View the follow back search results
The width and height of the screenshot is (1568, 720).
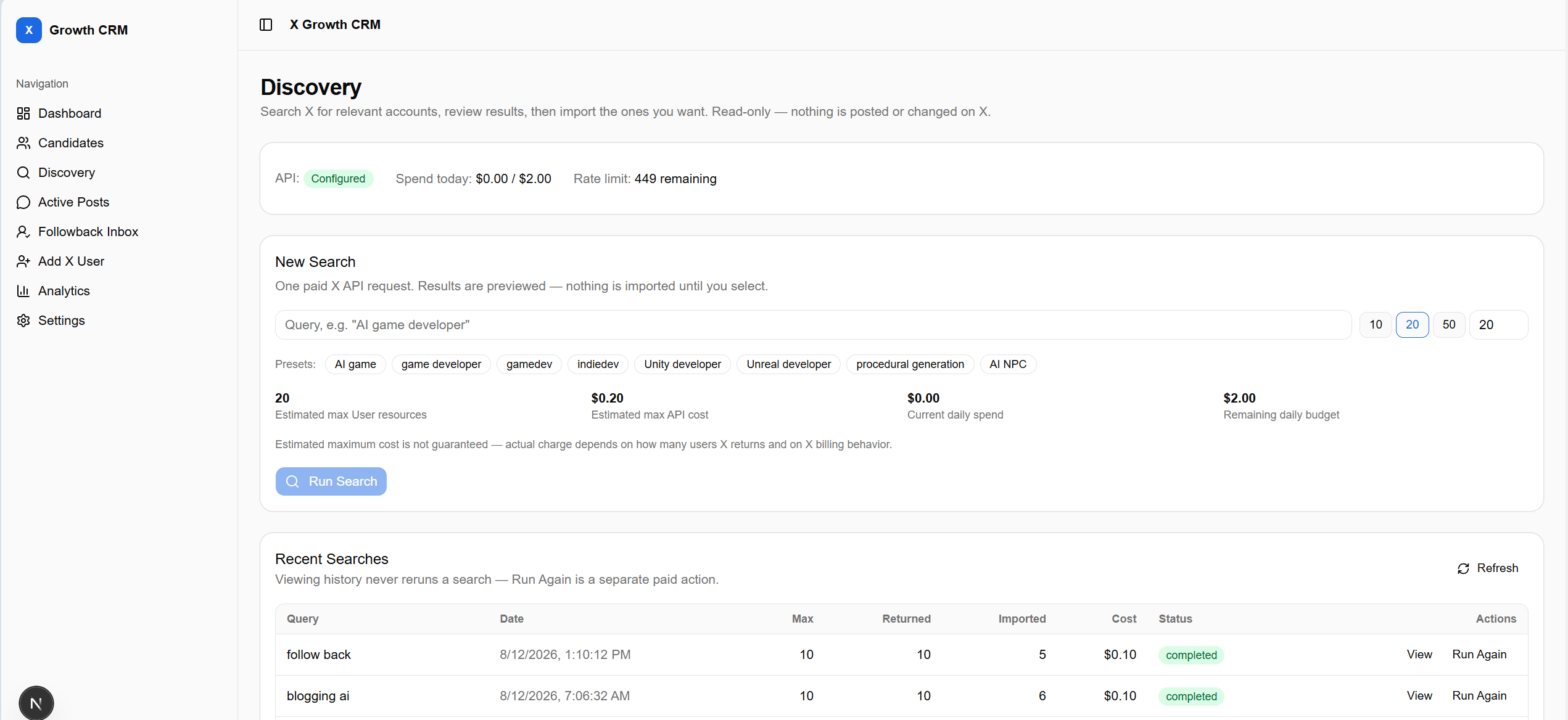(1419, 655)
